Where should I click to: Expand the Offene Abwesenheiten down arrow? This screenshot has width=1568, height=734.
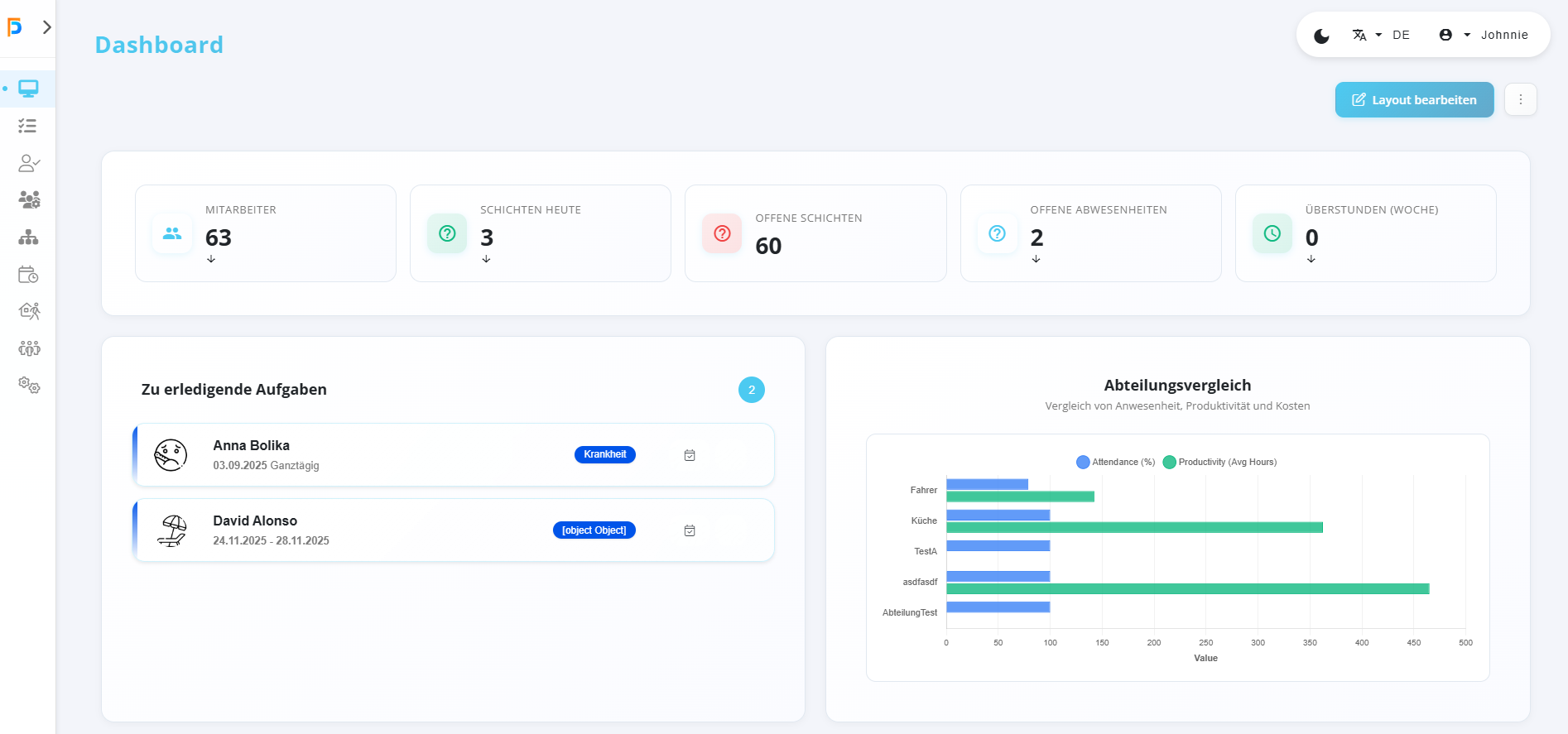tap(1036, 259)
